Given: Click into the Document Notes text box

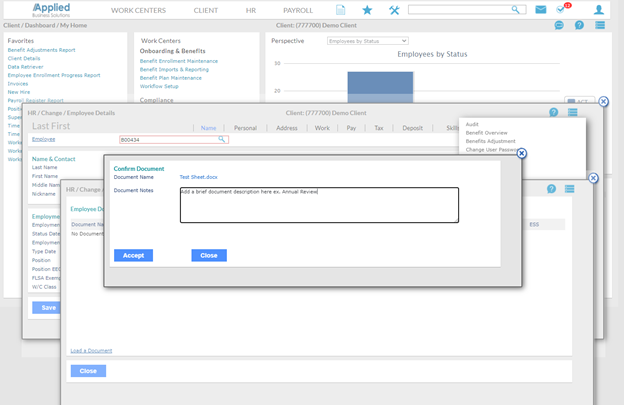Looking at the screenshot, I should [319, 205].
